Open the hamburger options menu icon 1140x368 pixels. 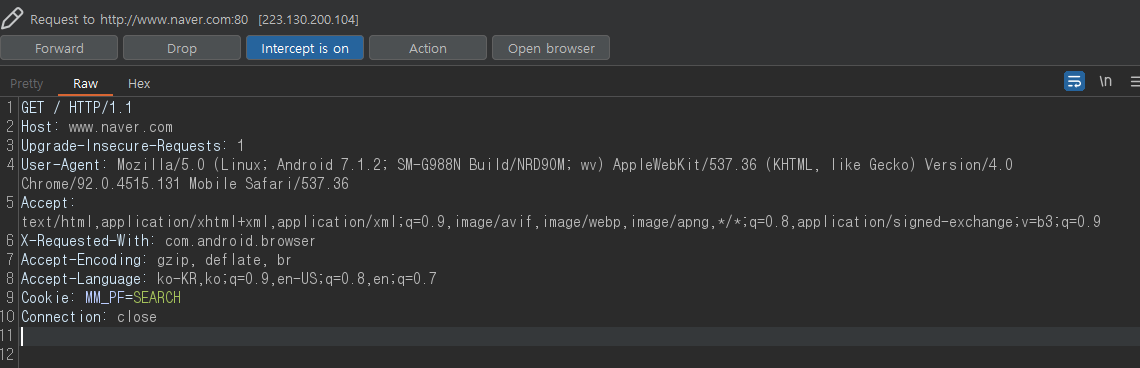(1135, 81)
